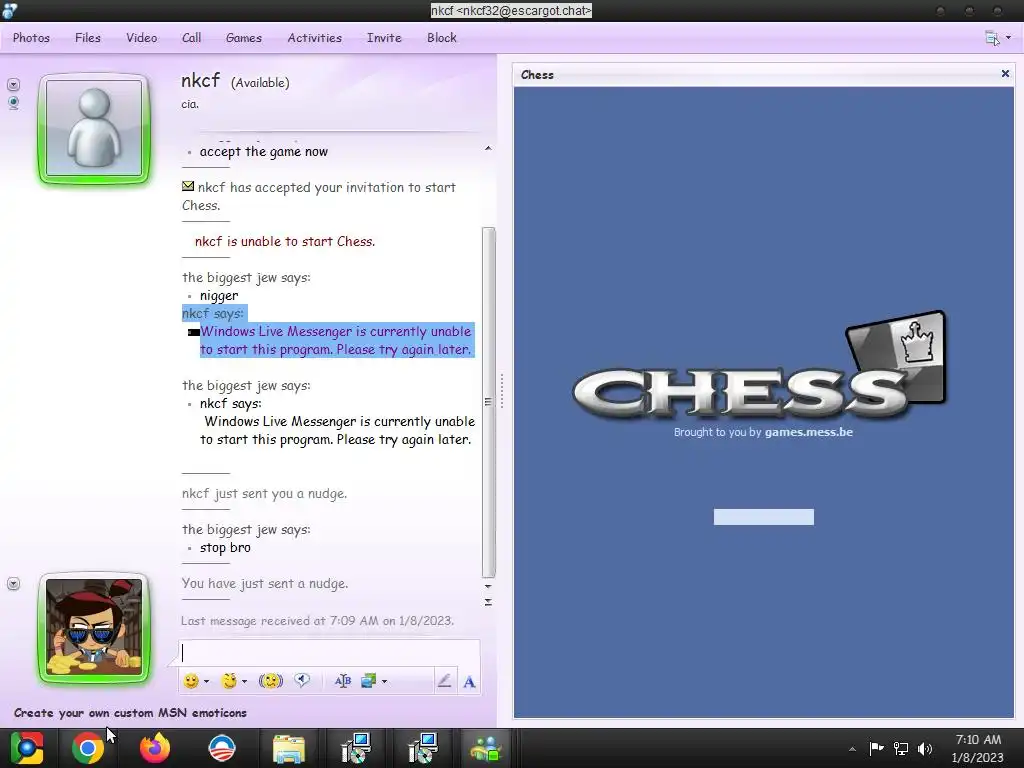Click the chat history scrollbar thumb

coord(488,402)
